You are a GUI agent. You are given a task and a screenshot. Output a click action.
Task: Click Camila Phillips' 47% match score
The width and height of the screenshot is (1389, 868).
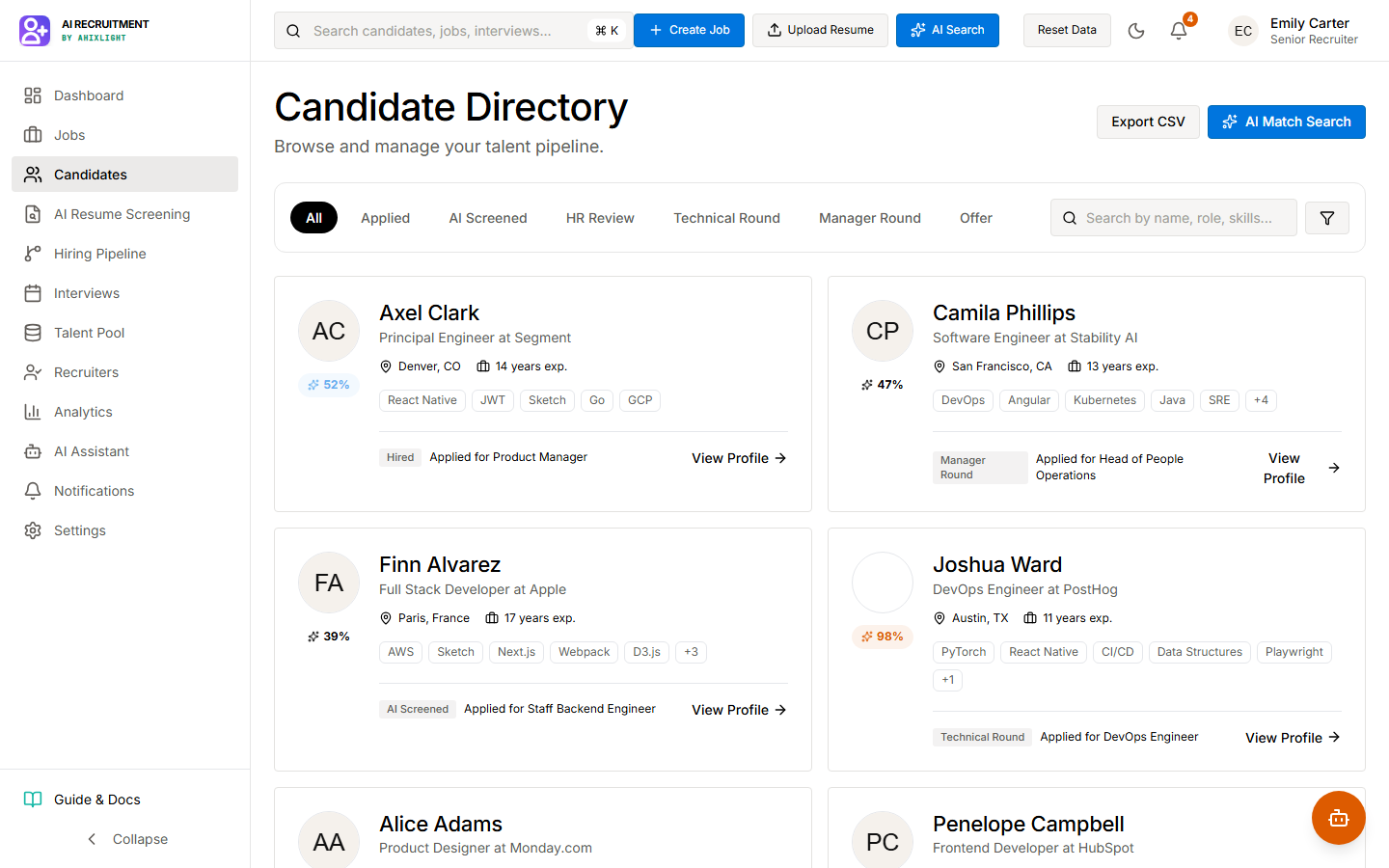pyautogui.click(x=883, y=385)
